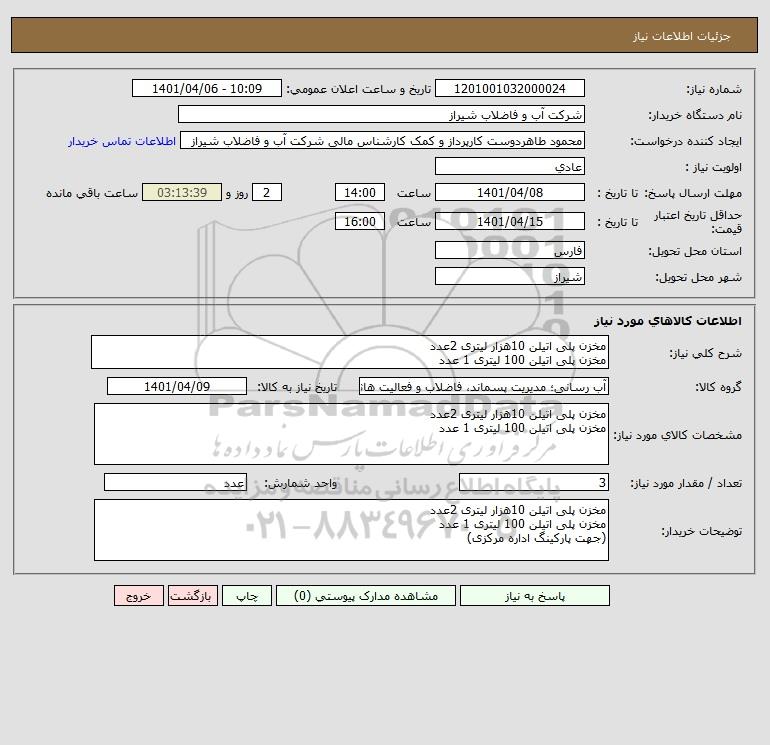Image resolution: width=770 pixels, height=745 pixels.
Task: Click the label توضیحات خریدار
Action: click(701, 531)
